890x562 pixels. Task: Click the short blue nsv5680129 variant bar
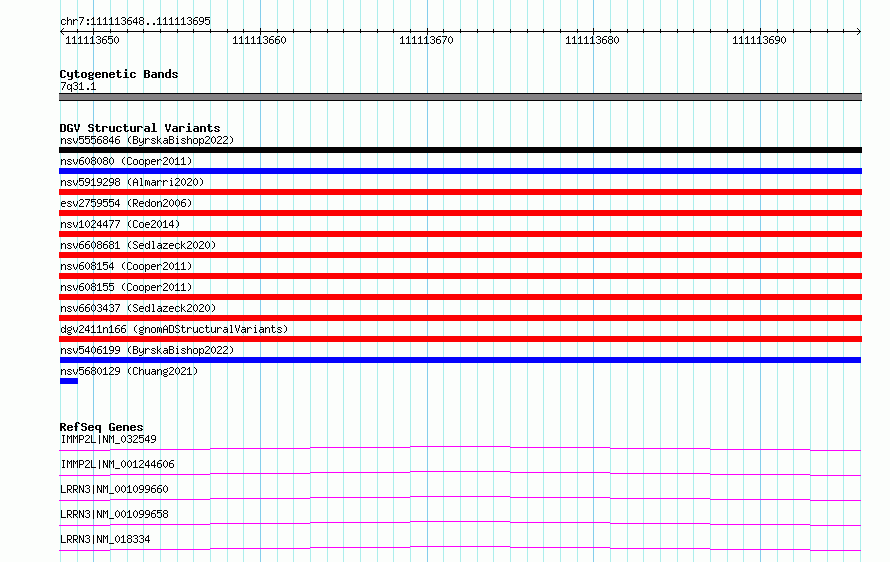[x=69, y=381]
